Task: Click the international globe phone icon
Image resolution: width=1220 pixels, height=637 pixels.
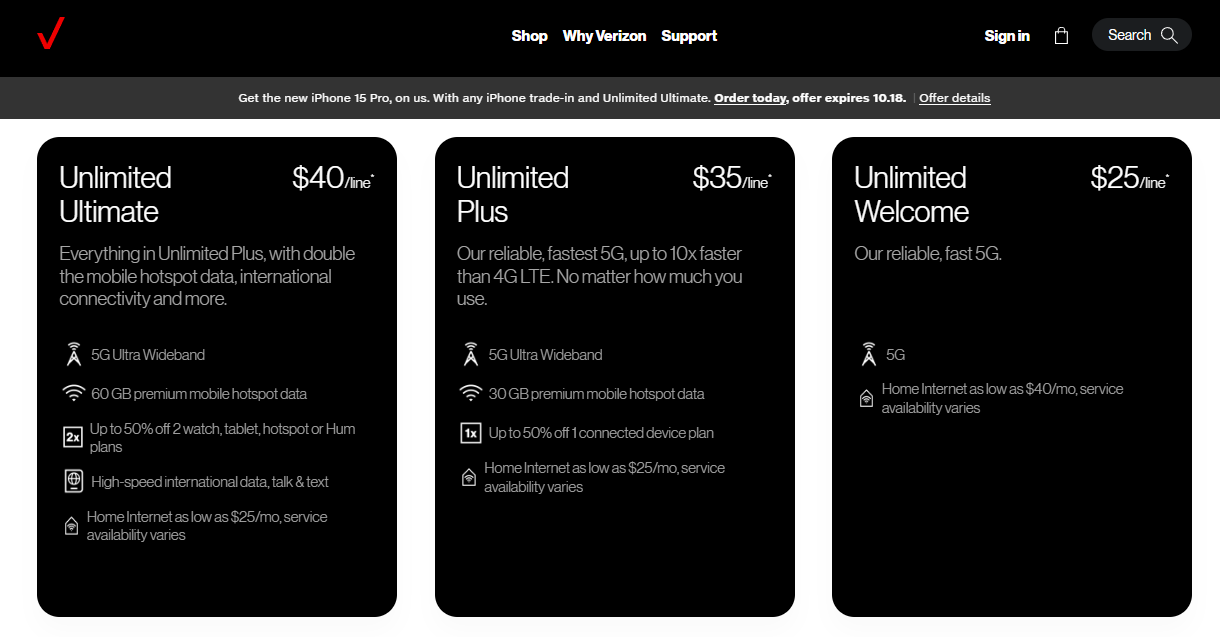Action: (73, 481)
